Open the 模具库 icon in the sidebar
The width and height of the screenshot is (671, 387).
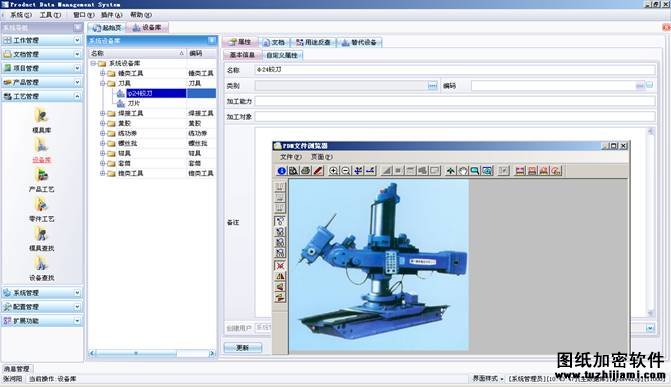41,116
